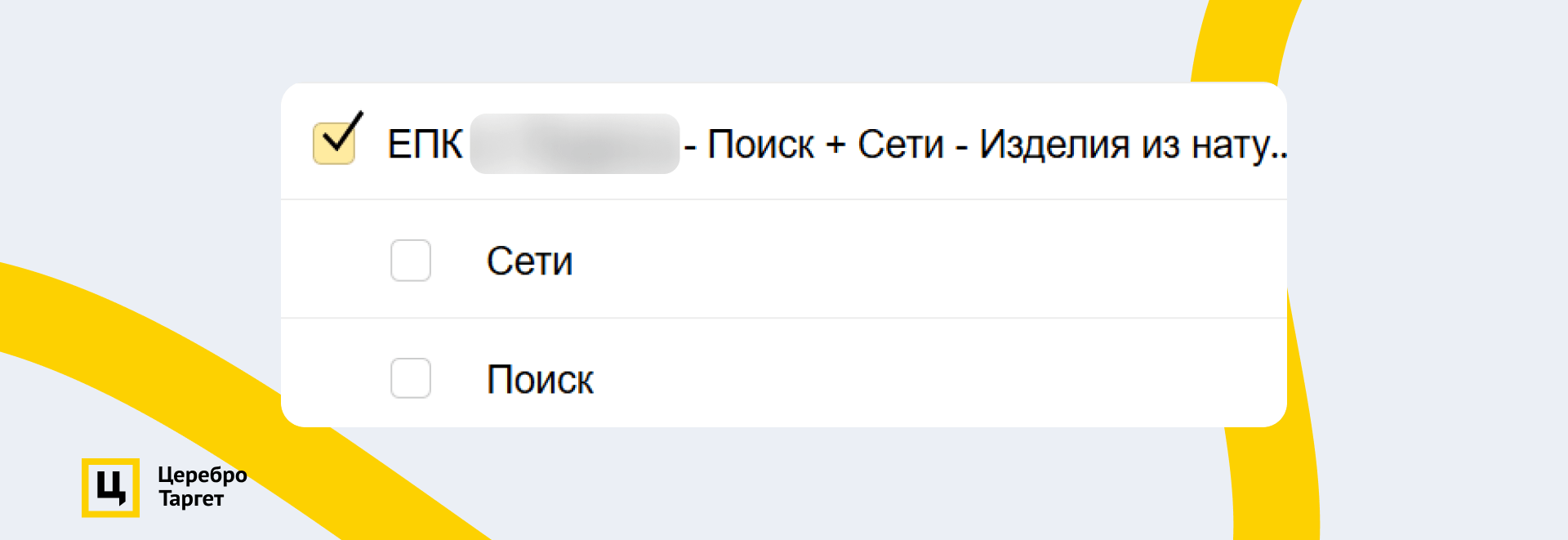This screenshot has width=1568, height=540.
Task: Select the Поиск row label
Action: point(540,380)
